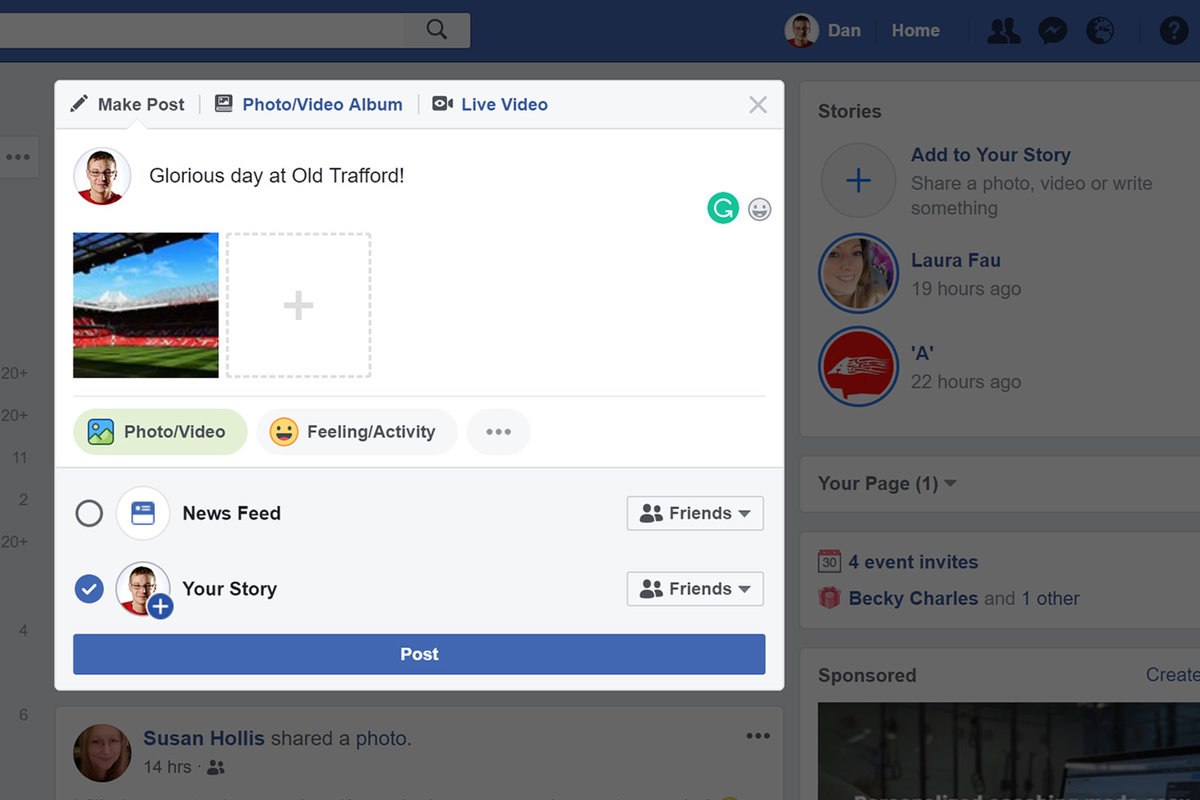Screen dimensions: 1200x800
Task: Click the Messenger icon in the top bar
Action: [x=1052, y=30]
